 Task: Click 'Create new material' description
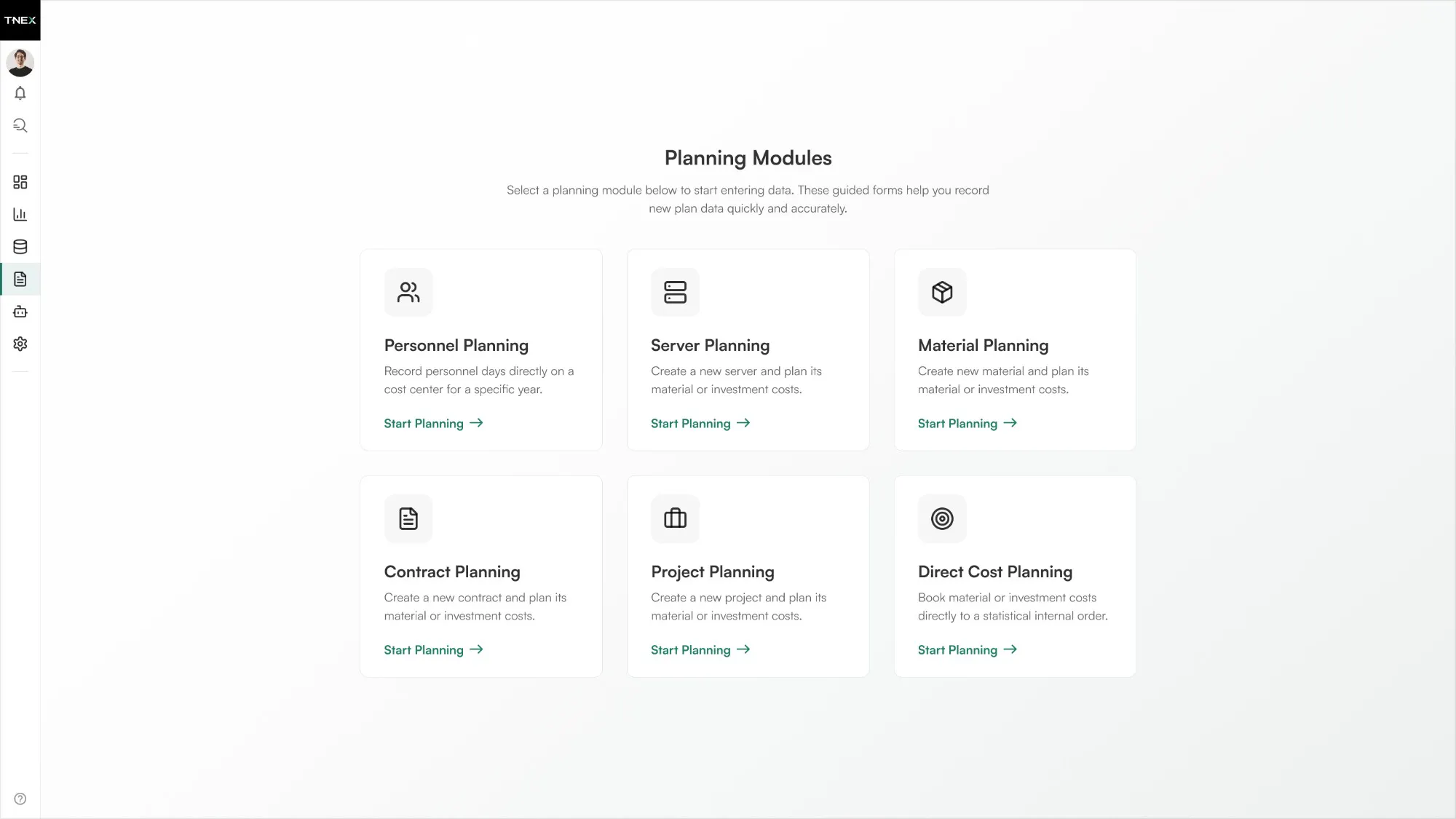(1003, 380)
